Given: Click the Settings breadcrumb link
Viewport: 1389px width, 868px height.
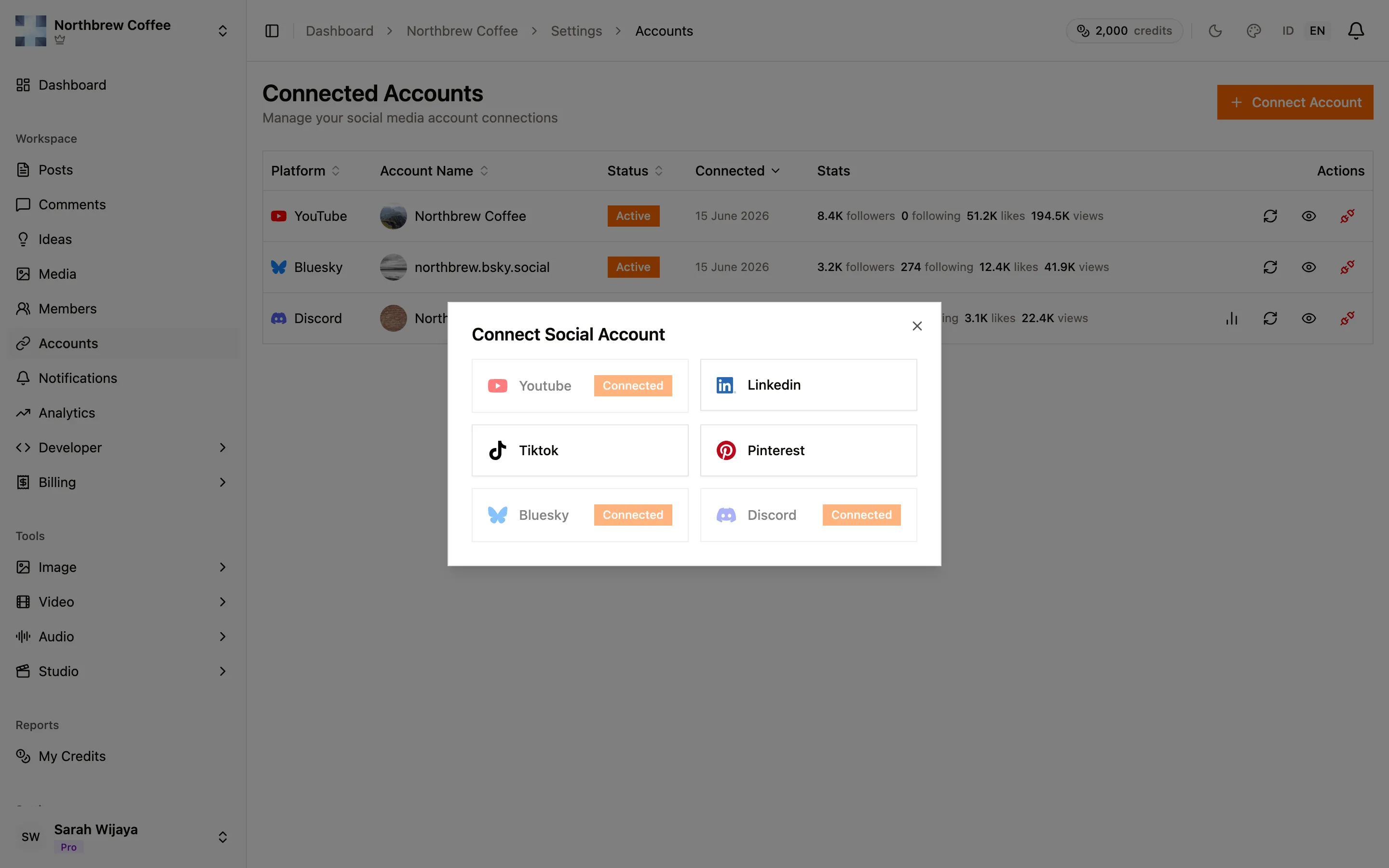Looking at the screenshot, I should click(x=576, y=31).
